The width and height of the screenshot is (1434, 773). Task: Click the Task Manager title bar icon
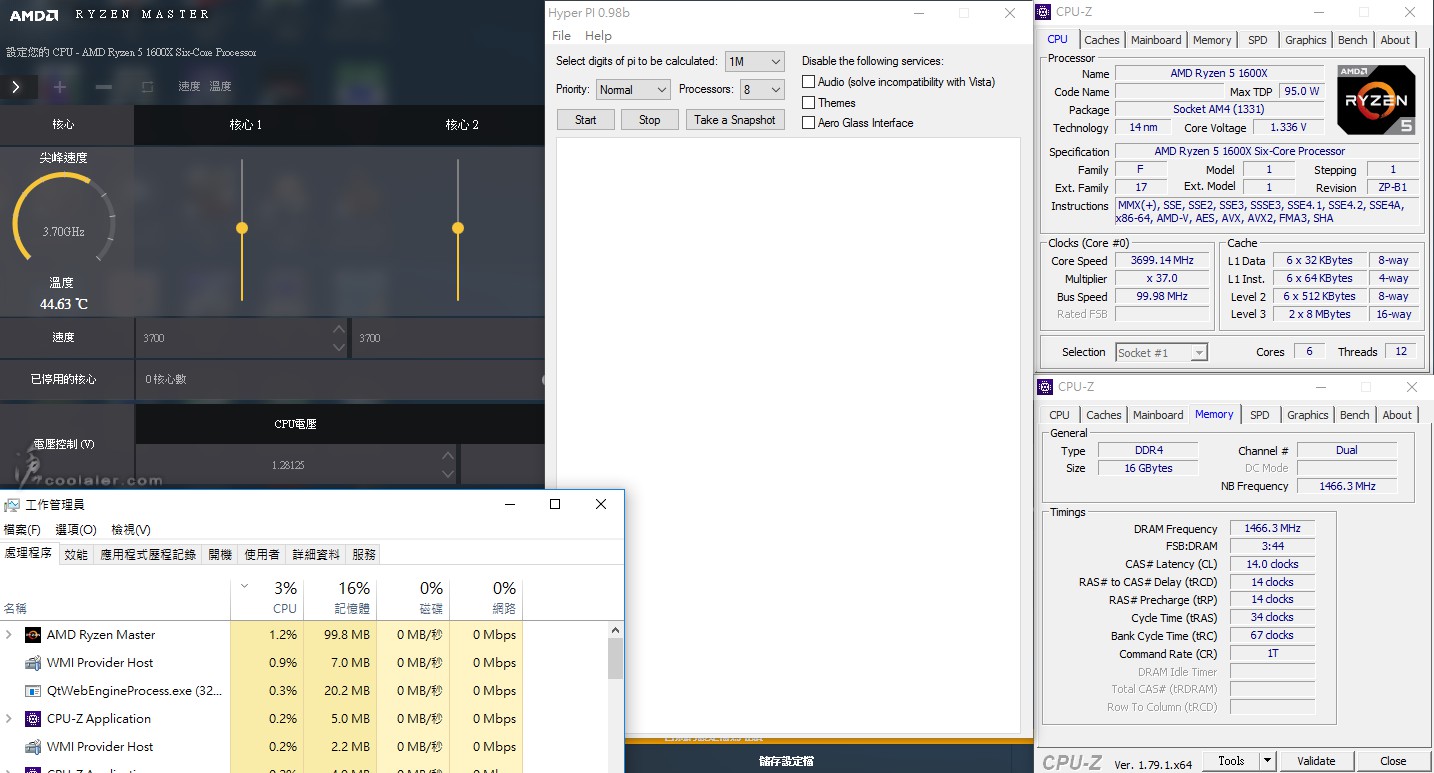13,504
